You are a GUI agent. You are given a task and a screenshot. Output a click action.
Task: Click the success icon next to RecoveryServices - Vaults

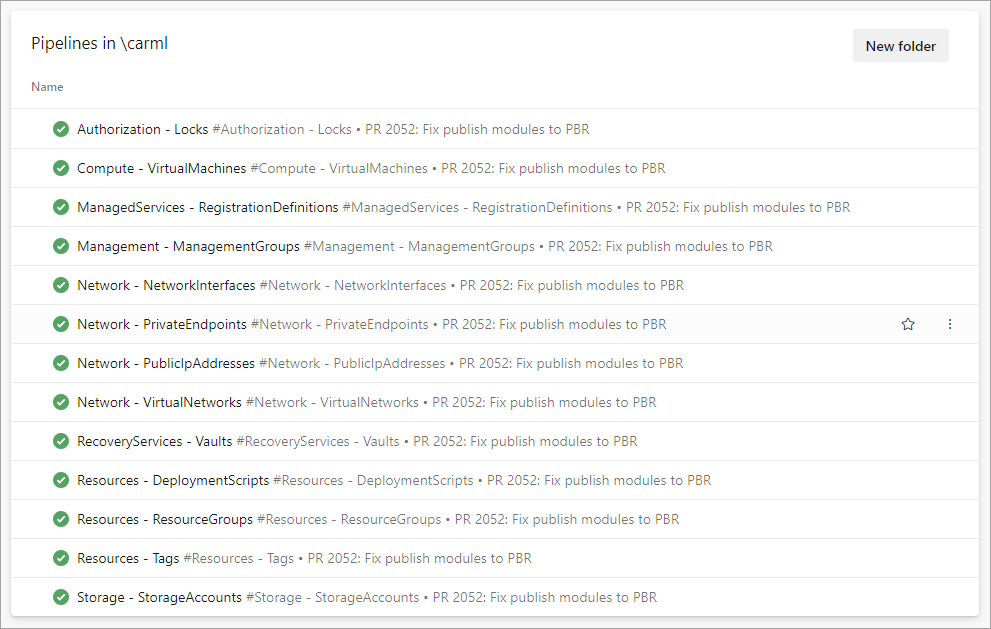point(61,441)
